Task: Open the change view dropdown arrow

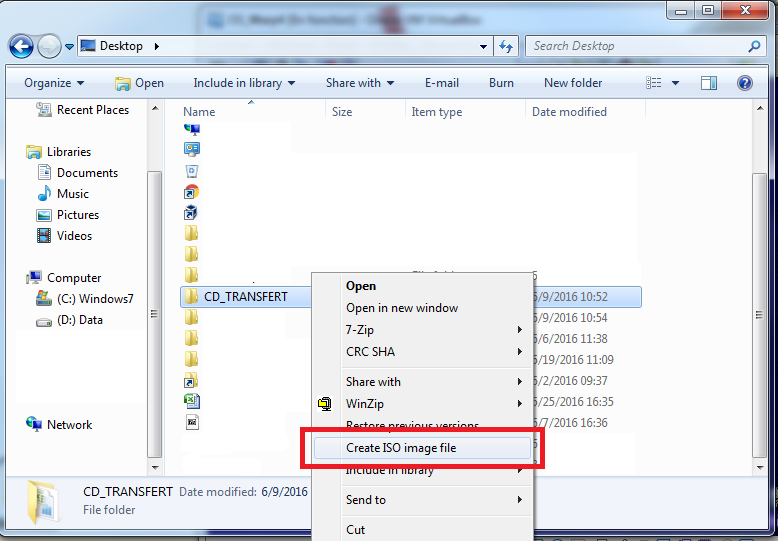Action: [x=676, y=83]
